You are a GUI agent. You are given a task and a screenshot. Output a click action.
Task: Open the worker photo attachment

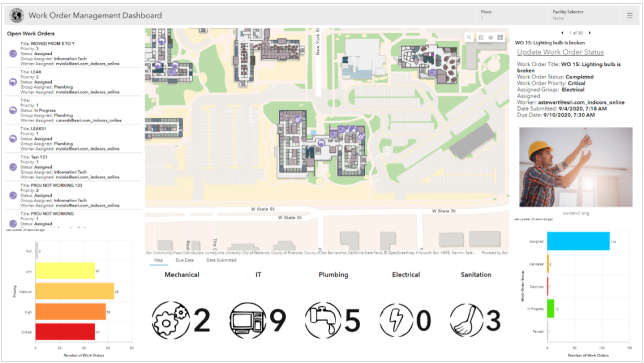(x=576, y=167)
